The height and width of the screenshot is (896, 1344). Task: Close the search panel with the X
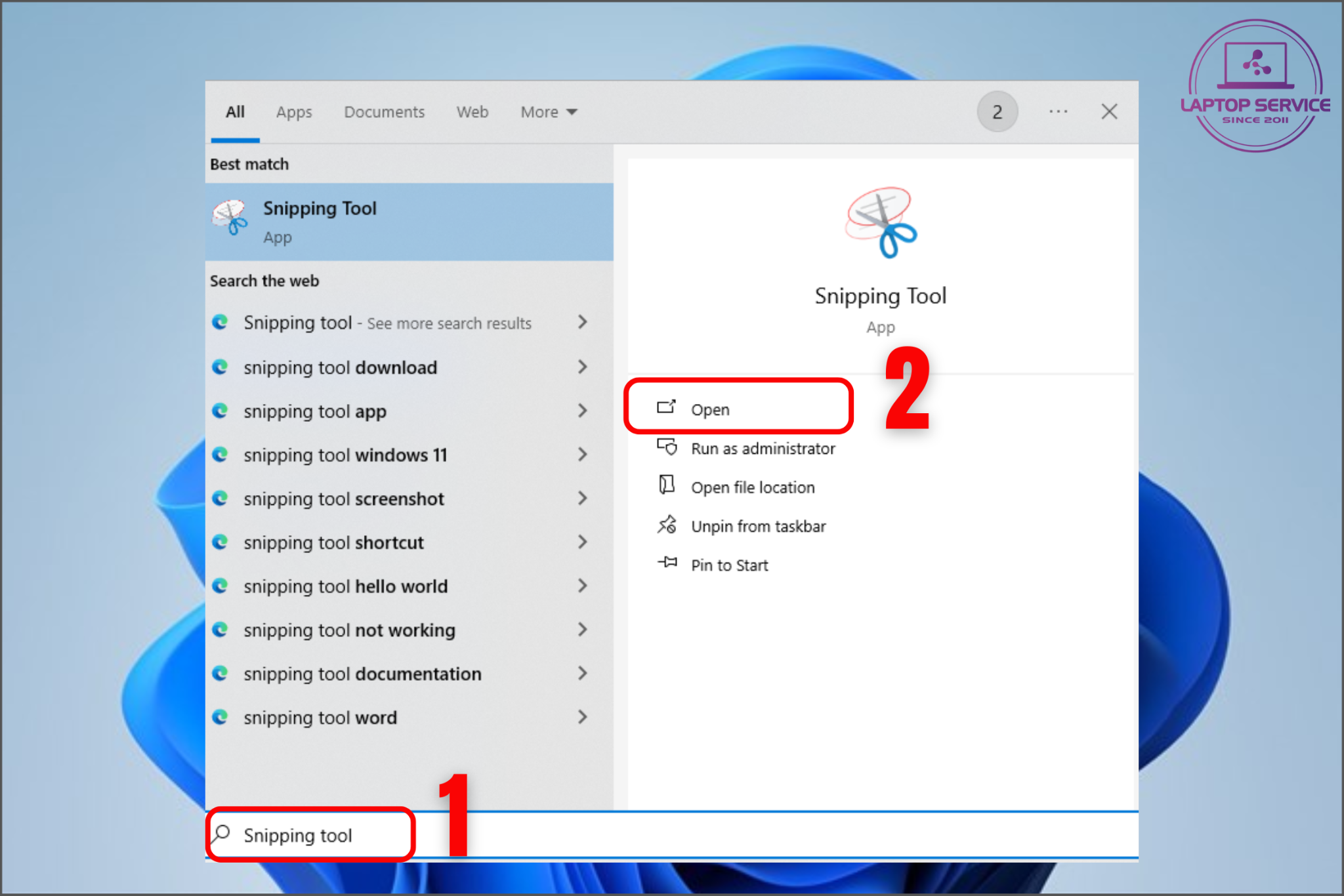[x=1109, y=112]
